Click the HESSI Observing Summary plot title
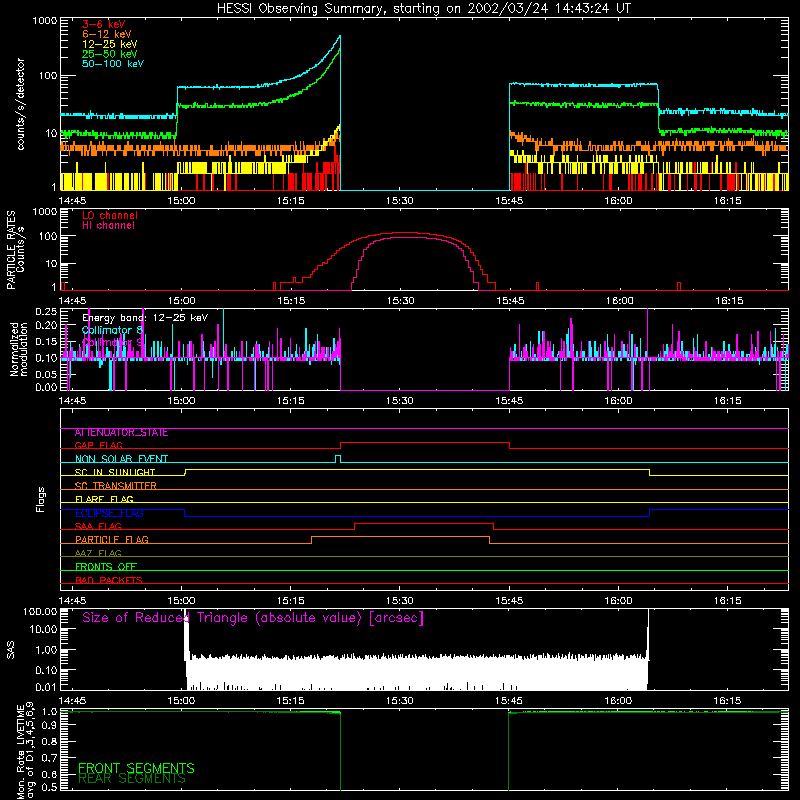Image resolution: width=800 pixels, height=800 pixels. click(423, 8)
